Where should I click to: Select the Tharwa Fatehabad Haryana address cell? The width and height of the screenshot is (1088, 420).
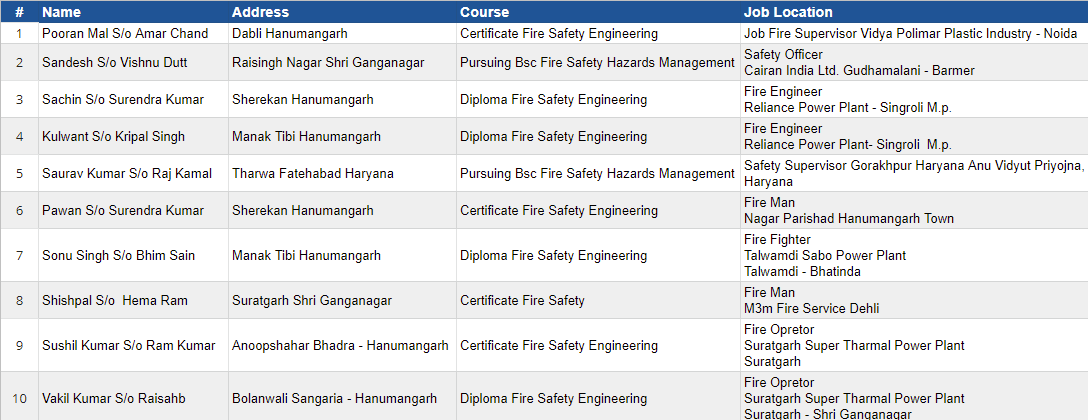313,174
